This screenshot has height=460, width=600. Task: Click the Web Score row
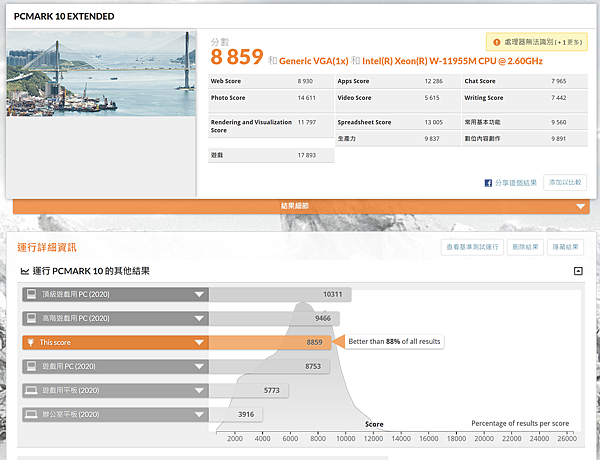click(x=271, y=81)
